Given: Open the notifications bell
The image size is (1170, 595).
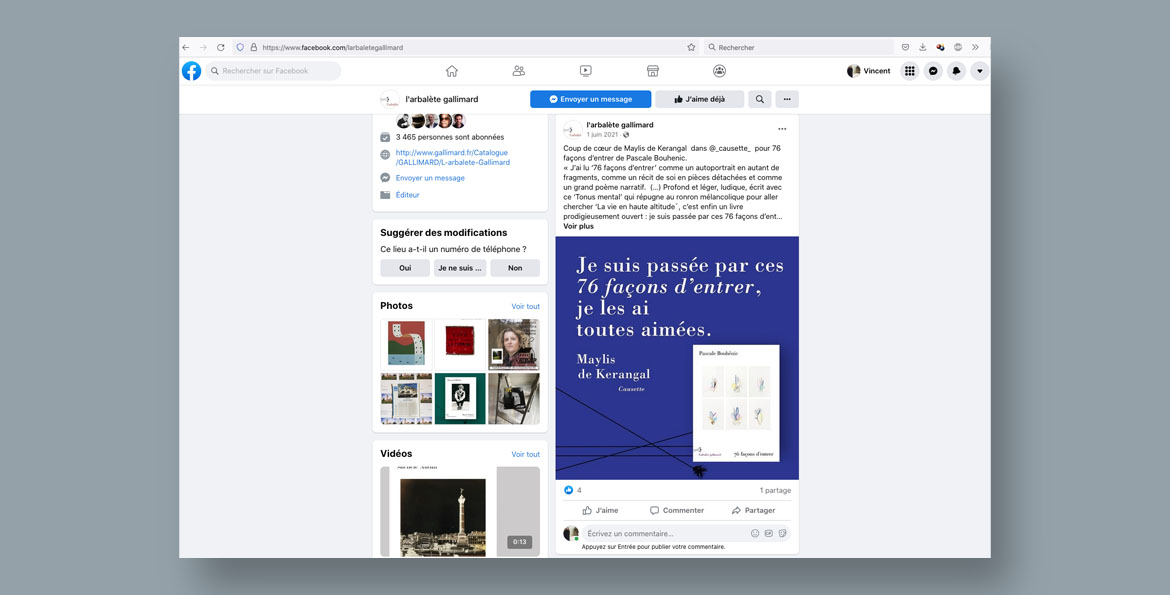Looking at the screenshot, I should tap(957, 71).
